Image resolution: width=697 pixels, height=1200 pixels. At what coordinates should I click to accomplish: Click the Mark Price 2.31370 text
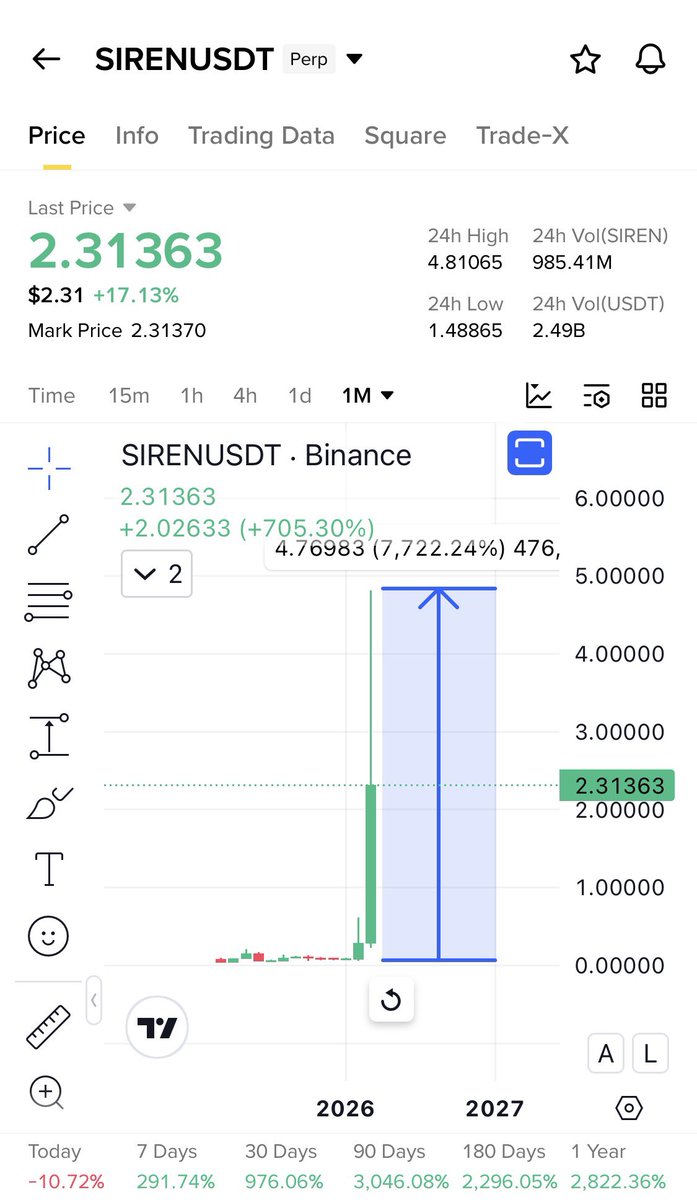tap(117, 330)
